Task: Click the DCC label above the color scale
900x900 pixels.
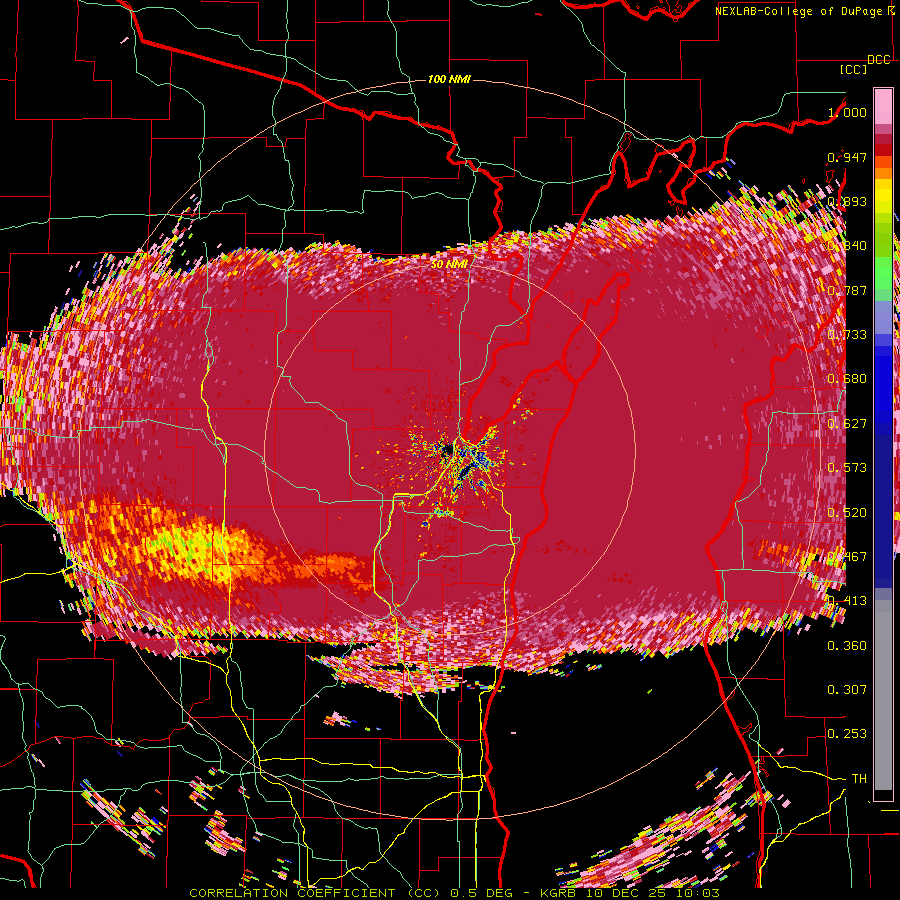Action: coord(879,60)
